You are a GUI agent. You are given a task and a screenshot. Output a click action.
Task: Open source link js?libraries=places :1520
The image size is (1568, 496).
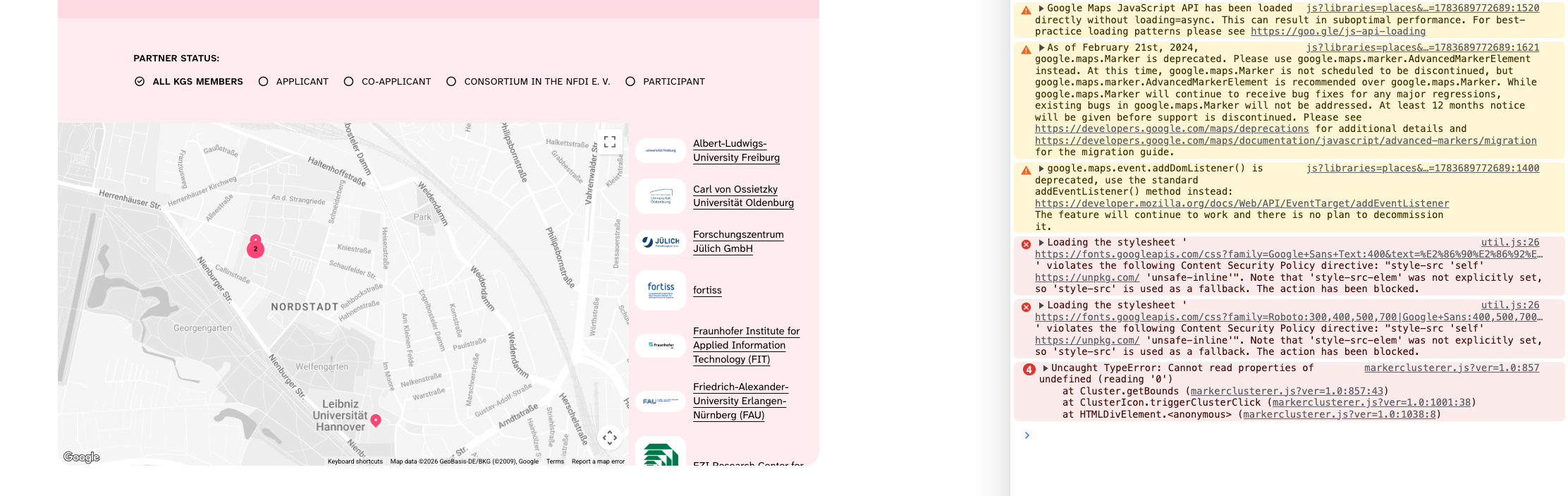pyautogui.click(x=1423, y=8)
